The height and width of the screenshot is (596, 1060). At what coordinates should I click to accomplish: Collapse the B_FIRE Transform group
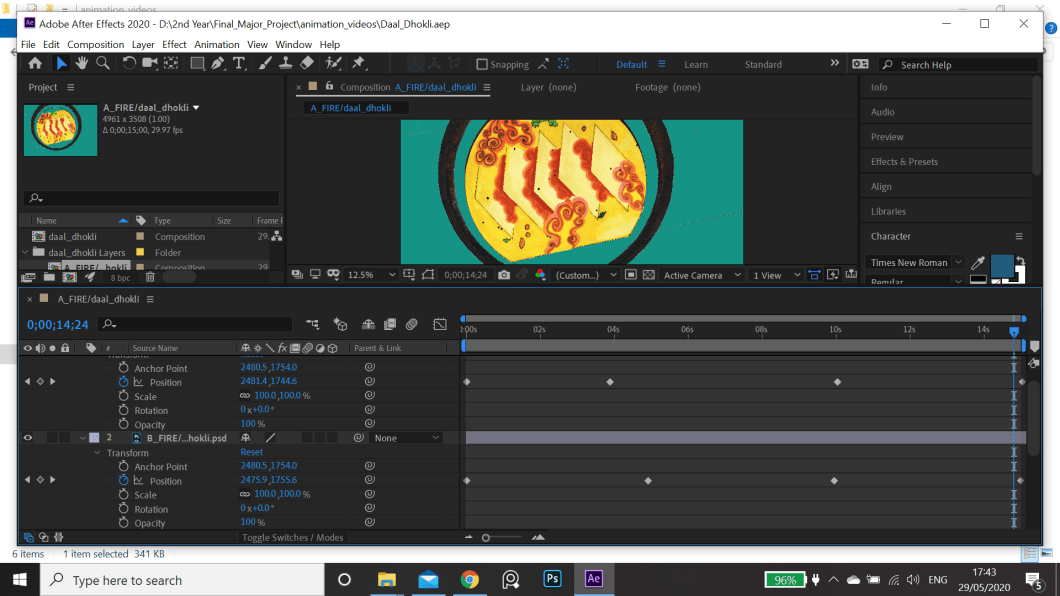point(97,453)
